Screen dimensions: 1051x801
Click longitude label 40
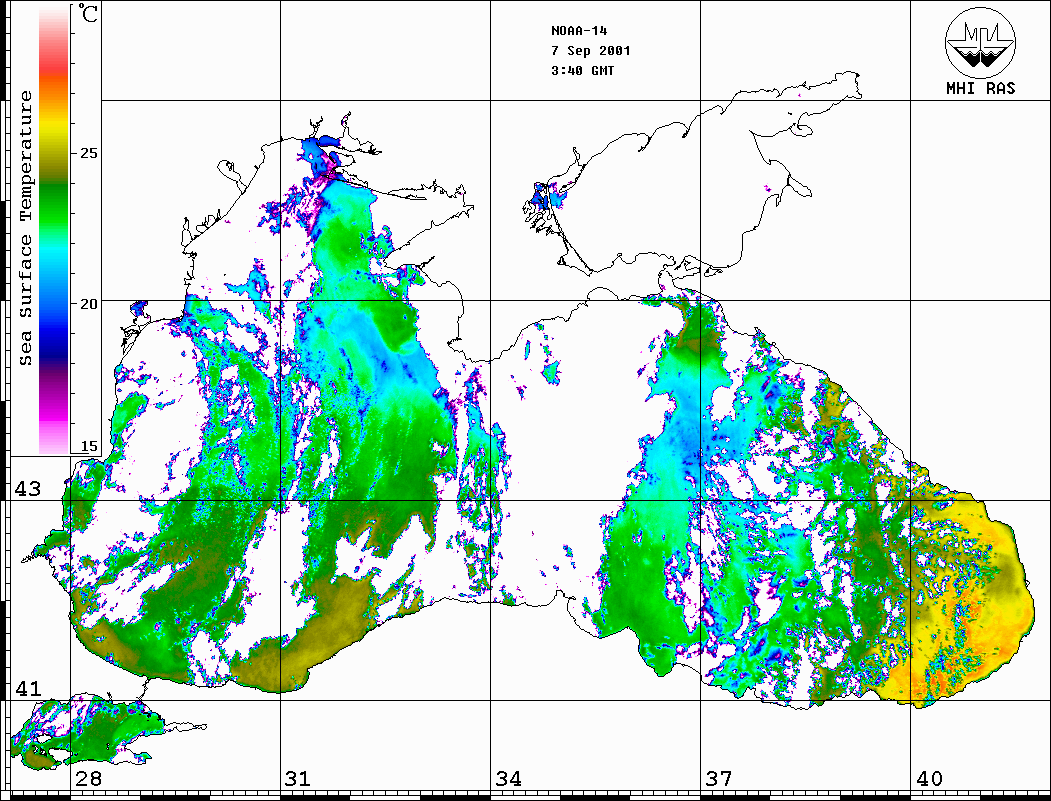pos(929,778)
